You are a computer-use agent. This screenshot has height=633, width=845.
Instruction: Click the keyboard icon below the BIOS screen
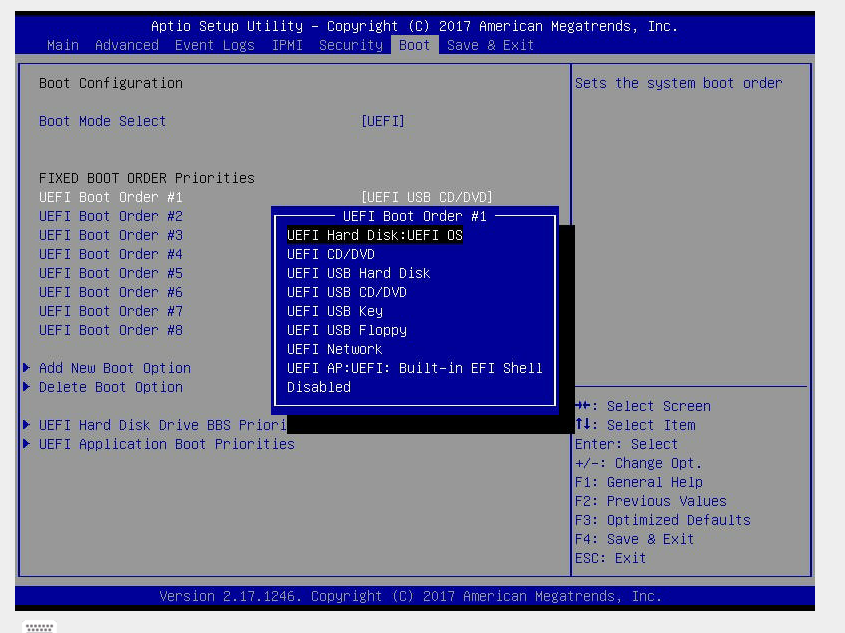click(x=39, y=627)
